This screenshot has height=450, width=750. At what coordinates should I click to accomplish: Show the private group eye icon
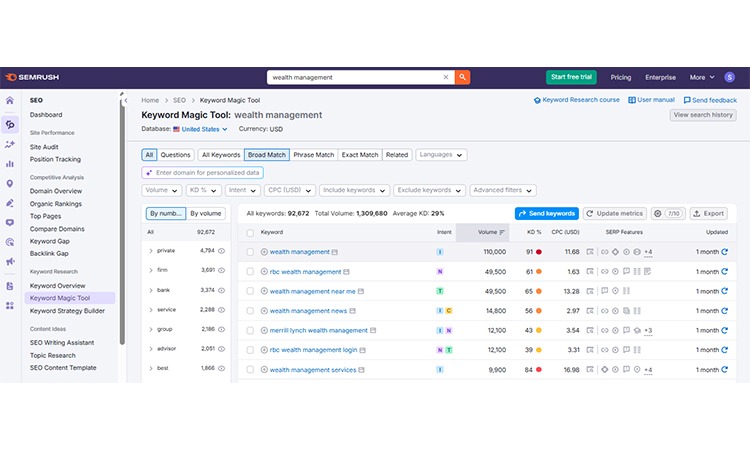coord(221,251)
